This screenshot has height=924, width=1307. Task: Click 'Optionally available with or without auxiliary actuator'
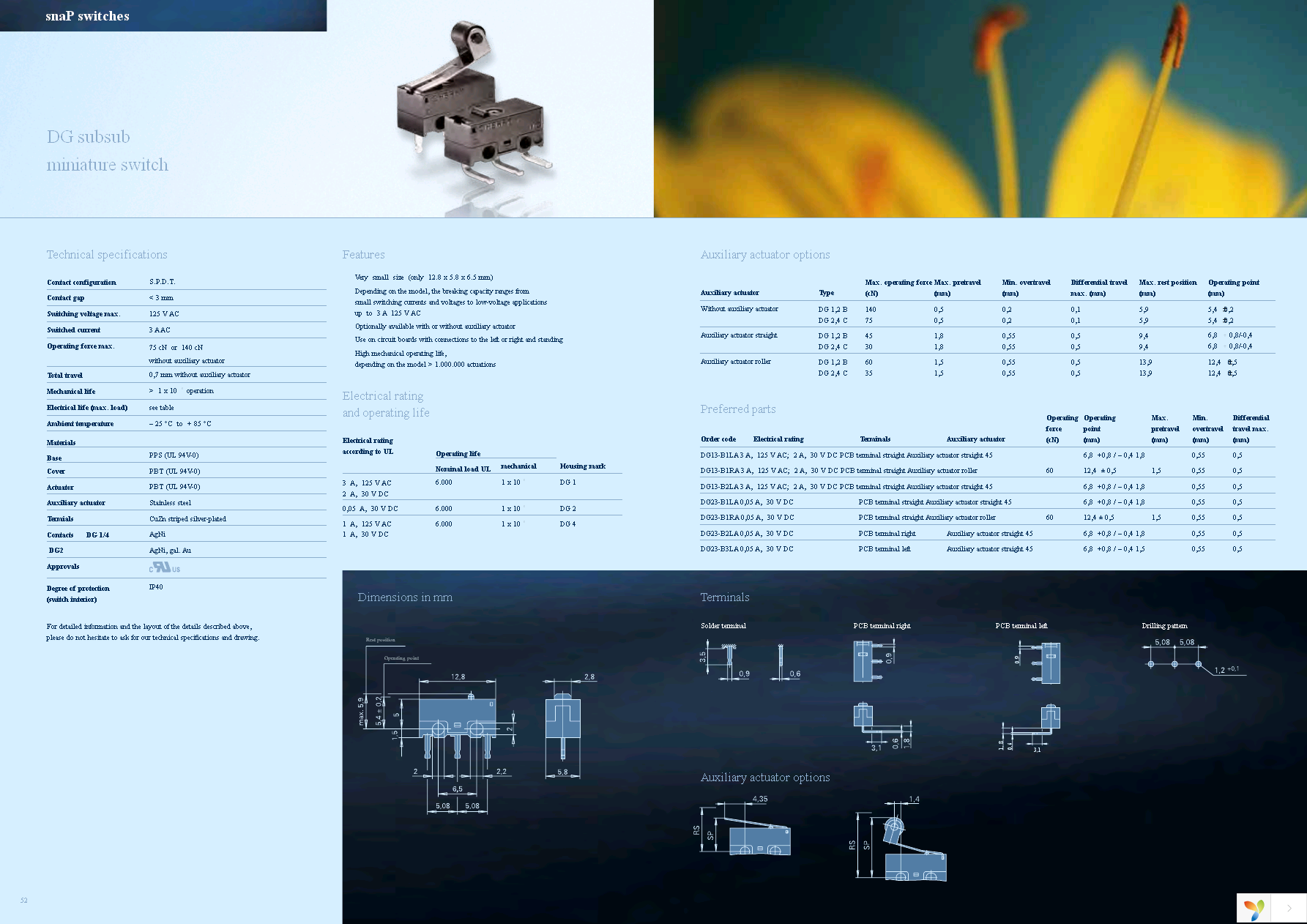(435, 327)
